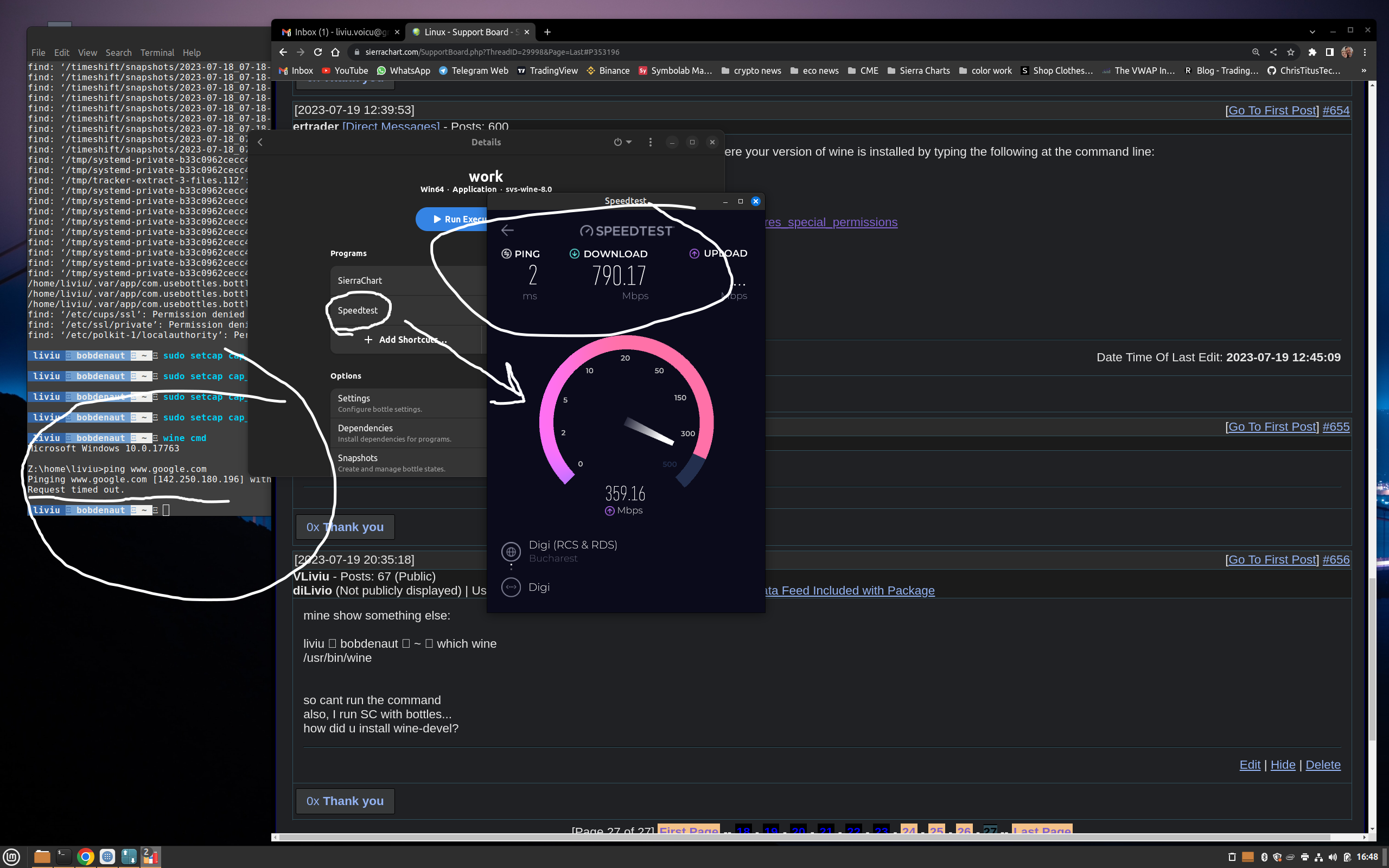Image resolution: width=1389 pixels, height=868 pixels.
Task: Expand the Bottles power options dropdown
Action: pyautogui.click(x=622, y=142)
